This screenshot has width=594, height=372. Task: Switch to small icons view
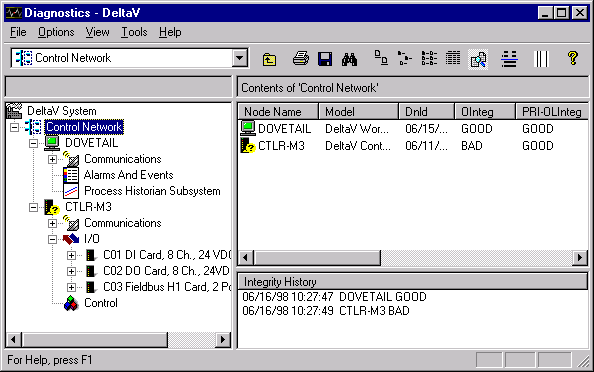405,58
